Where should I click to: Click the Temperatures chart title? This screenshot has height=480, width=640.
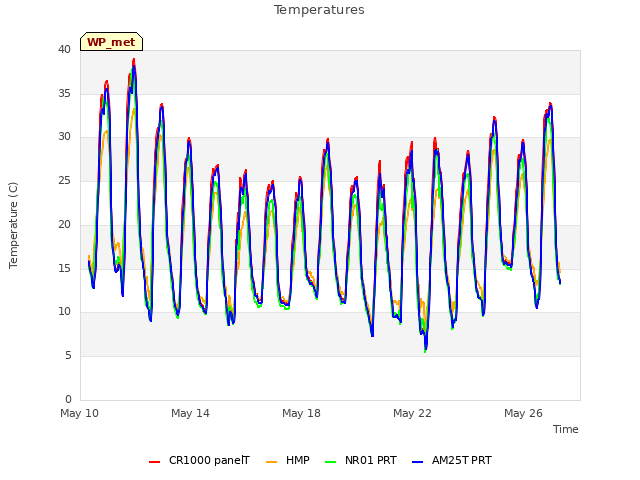[319, 10]
